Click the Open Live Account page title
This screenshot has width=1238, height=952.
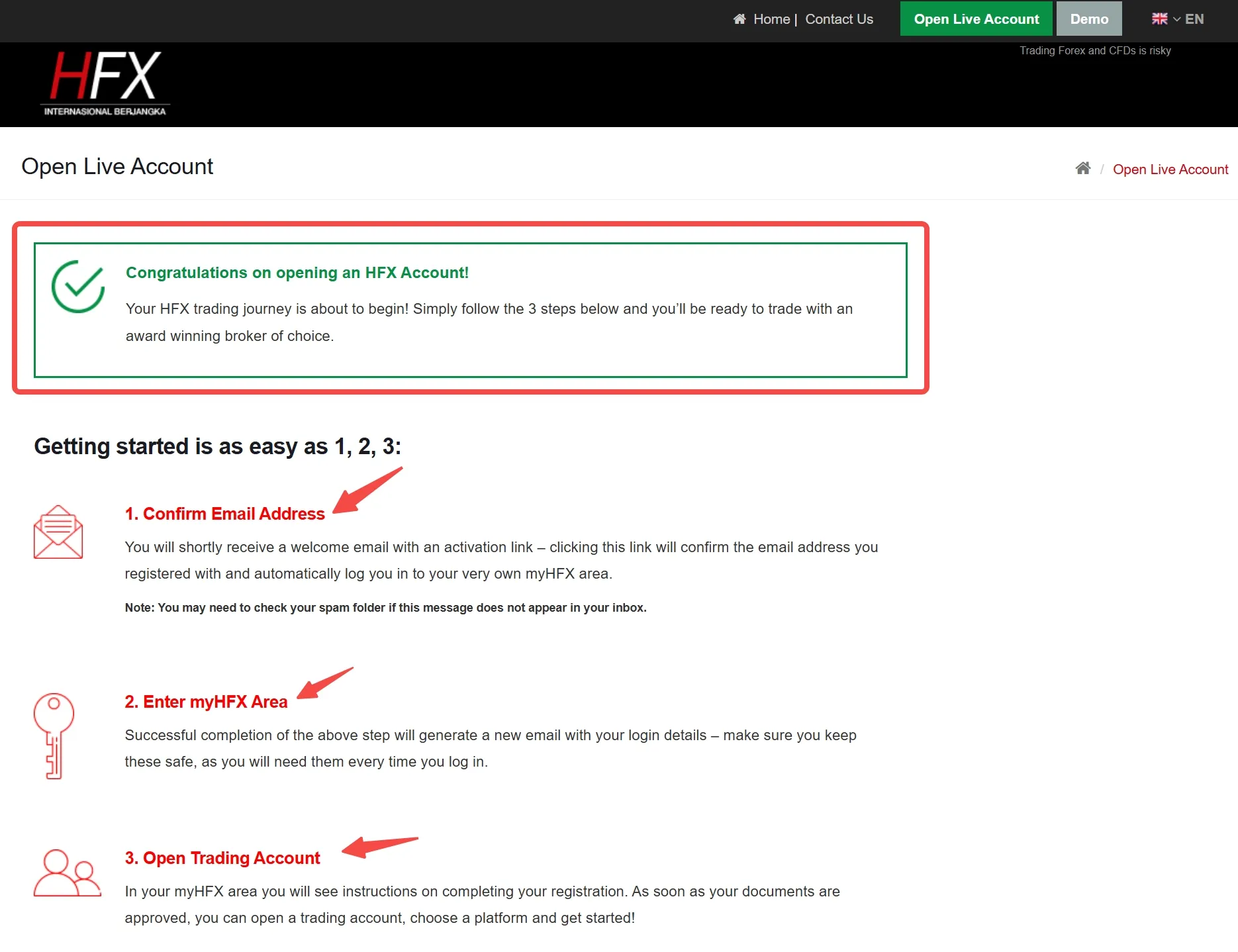point(117,166)
